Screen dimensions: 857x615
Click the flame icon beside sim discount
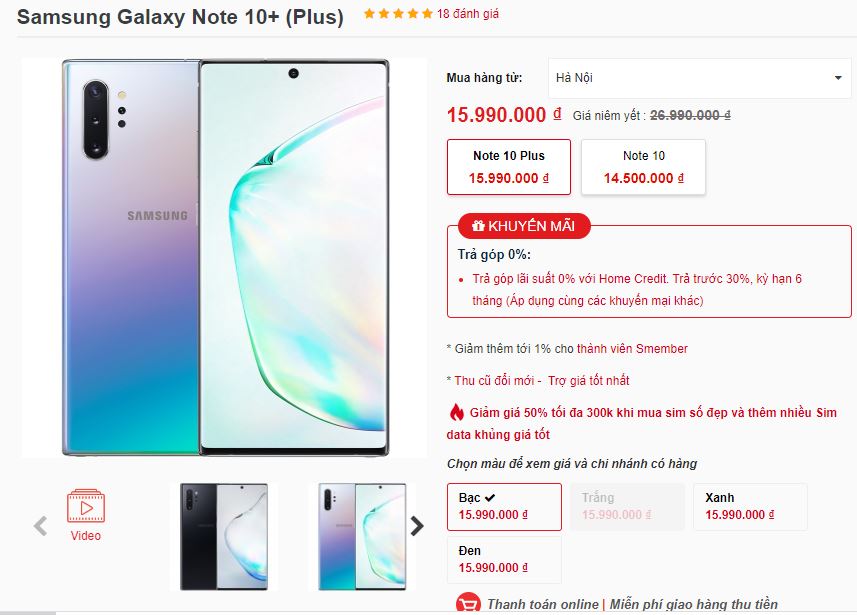coord(456,413)
